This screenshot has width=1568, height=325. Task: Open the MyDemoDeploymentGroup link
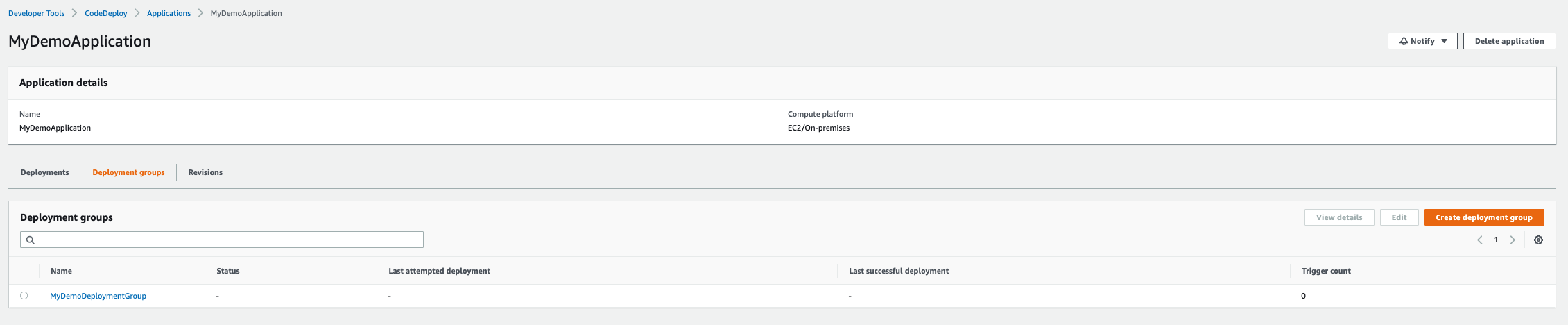98,297
